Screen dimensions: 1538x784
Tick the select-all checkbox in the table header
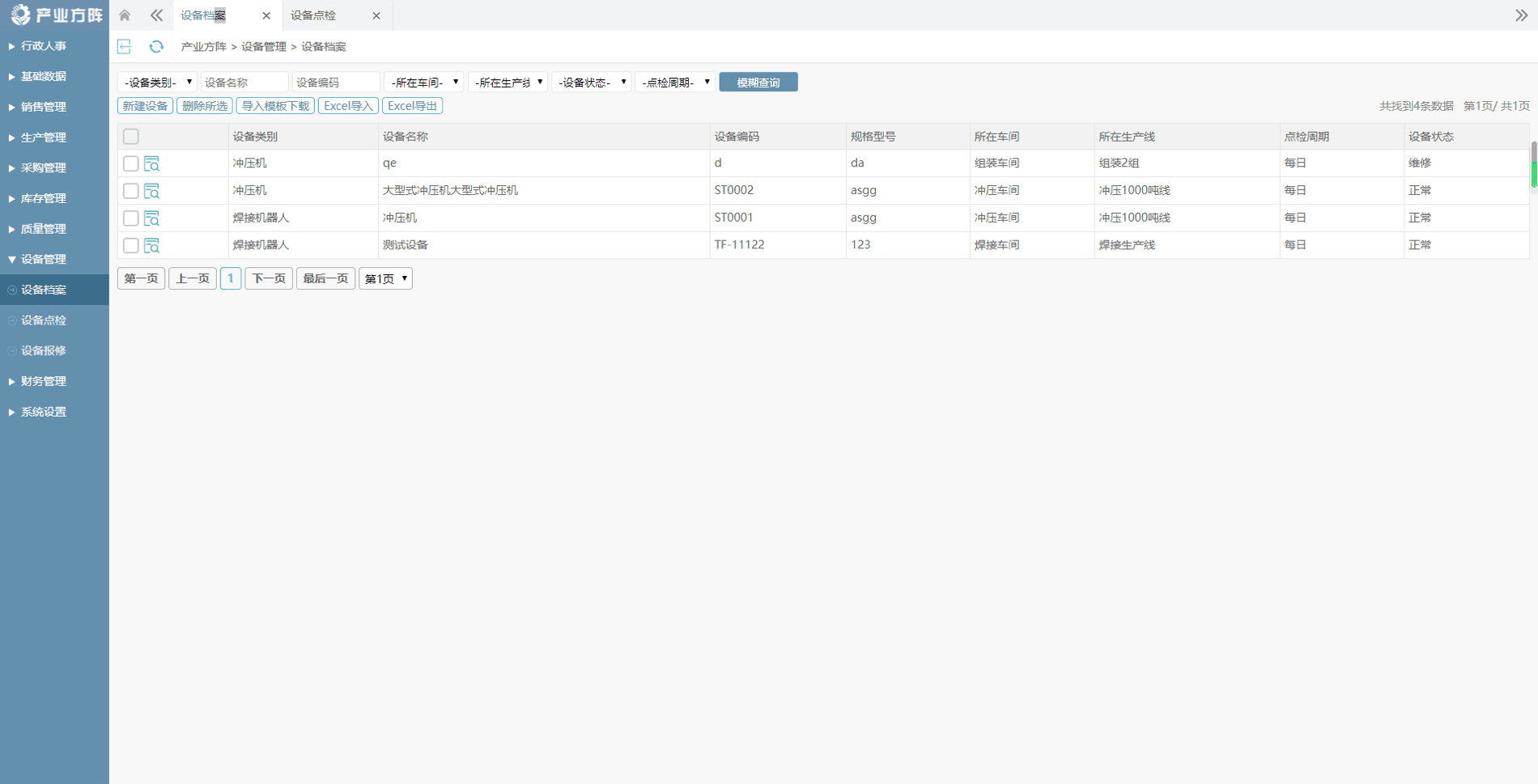click(x=131, y=137)
